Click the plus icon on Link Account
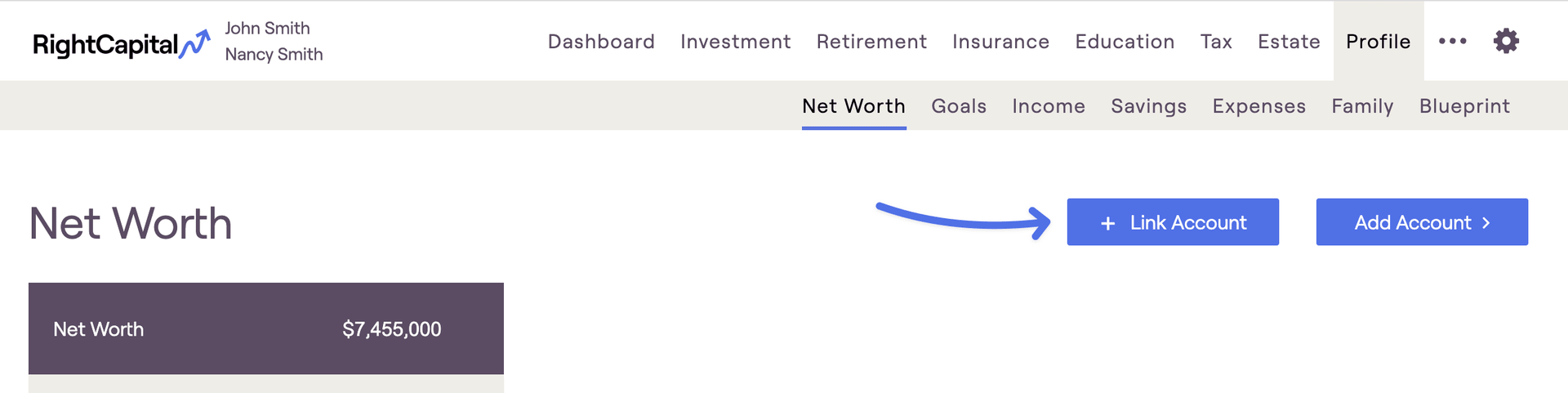This screenshot has height=393, width=1568. click(1107, 223)
